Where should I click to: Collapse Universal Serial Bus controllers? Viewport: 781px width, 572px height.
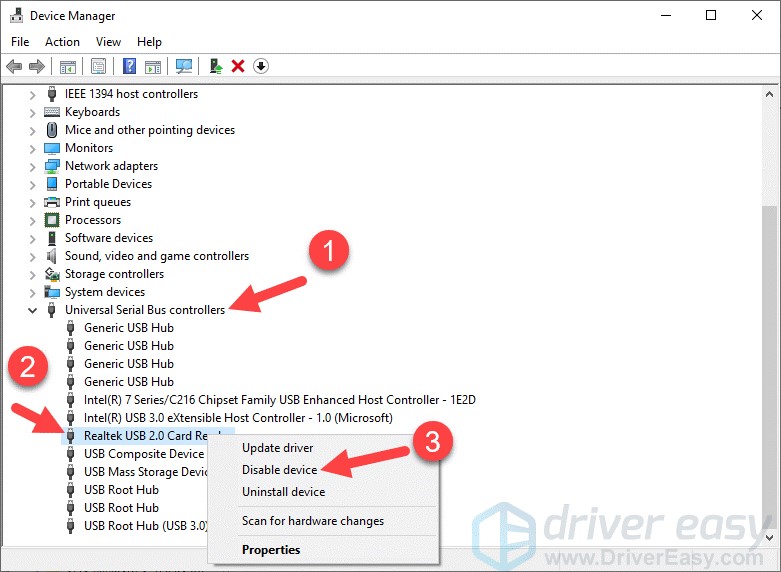(x=32, y=310)
